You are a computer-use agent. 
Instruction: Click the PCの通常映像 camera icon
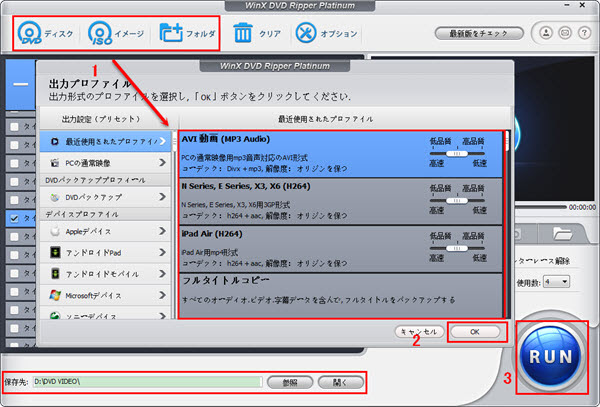point(55,163)
